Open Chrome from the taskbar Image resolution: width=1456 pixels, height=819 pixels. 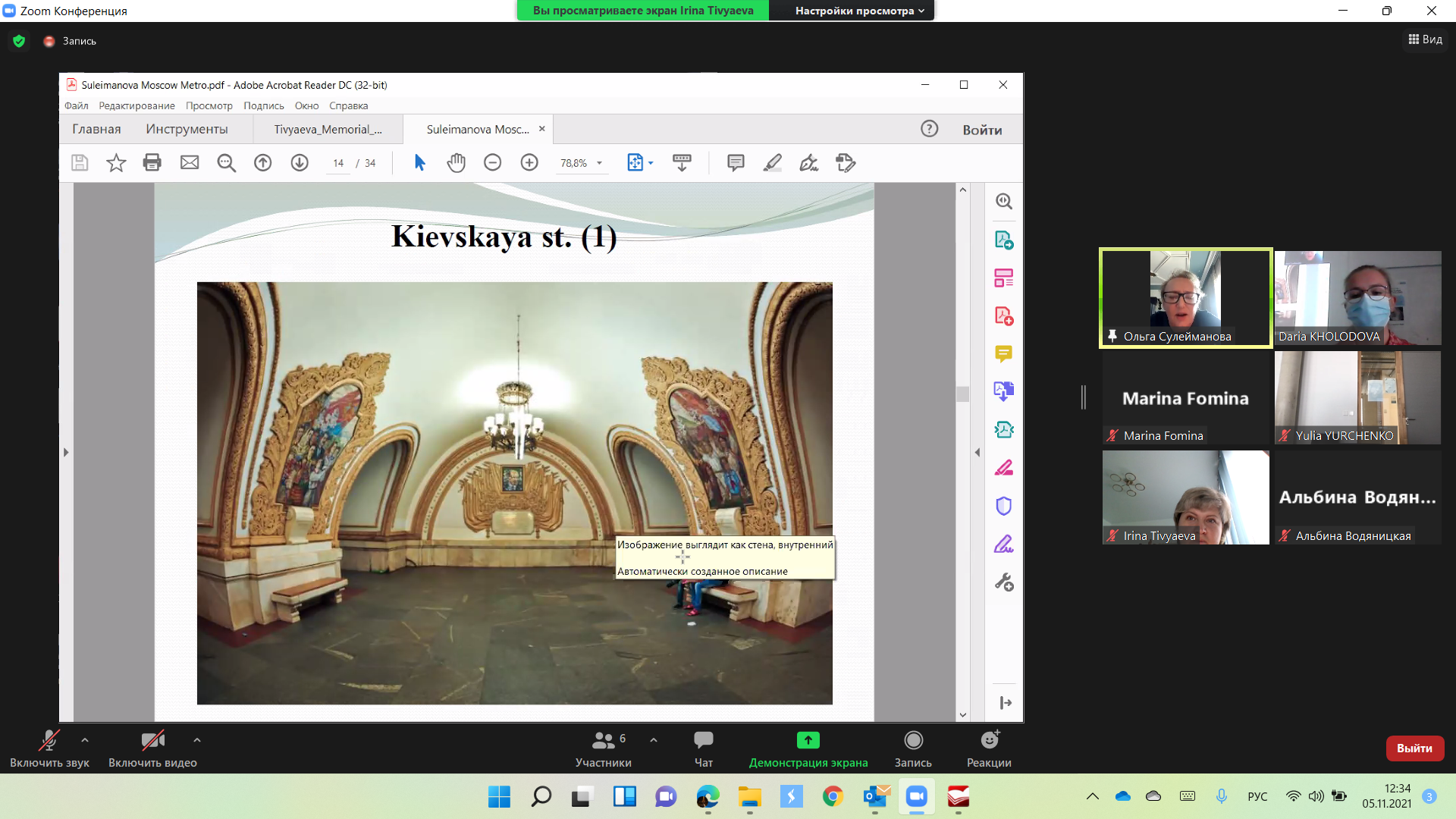point(833,796)
